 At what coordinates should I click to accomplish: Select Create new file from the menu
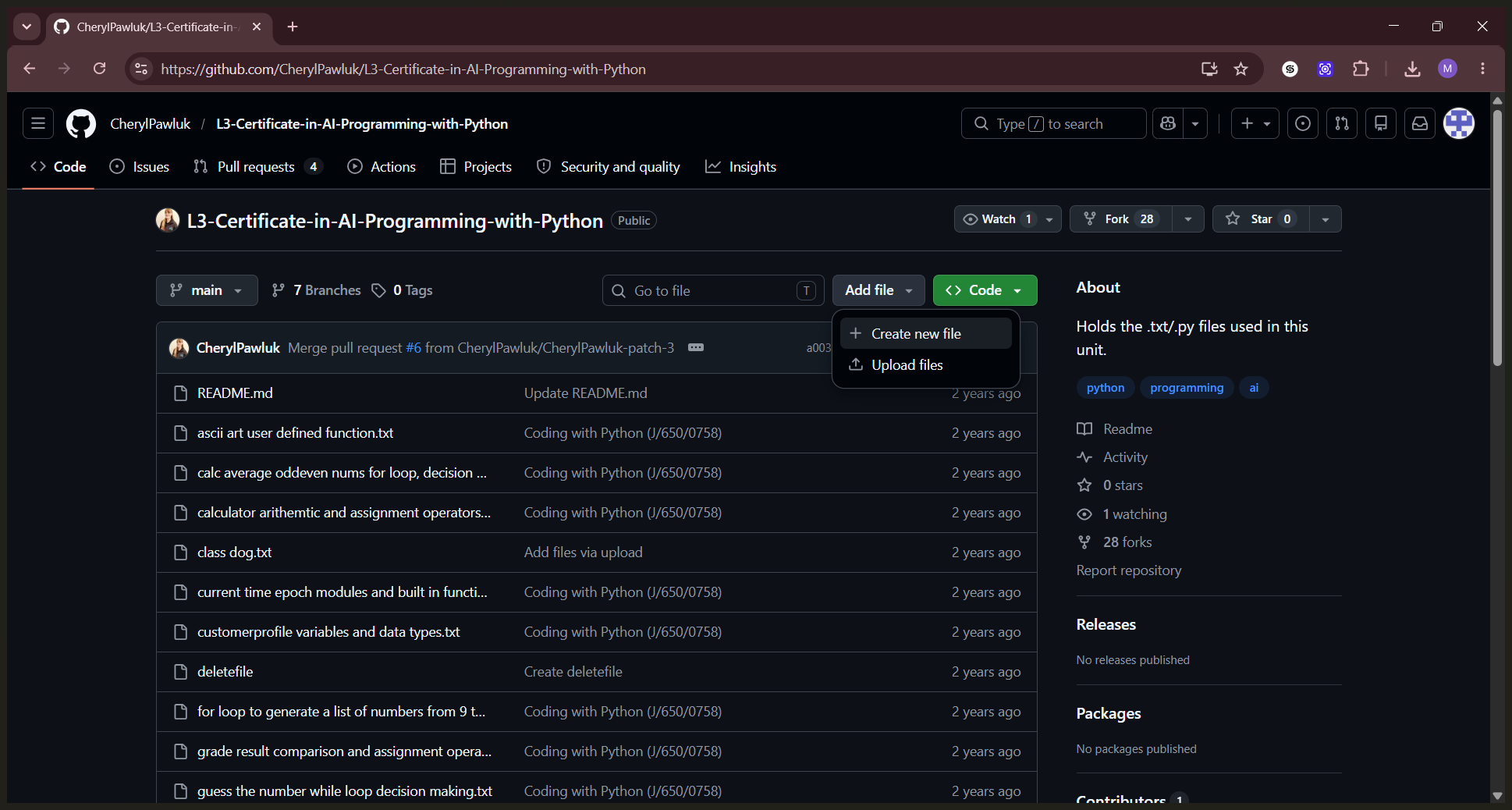[926, 333]
